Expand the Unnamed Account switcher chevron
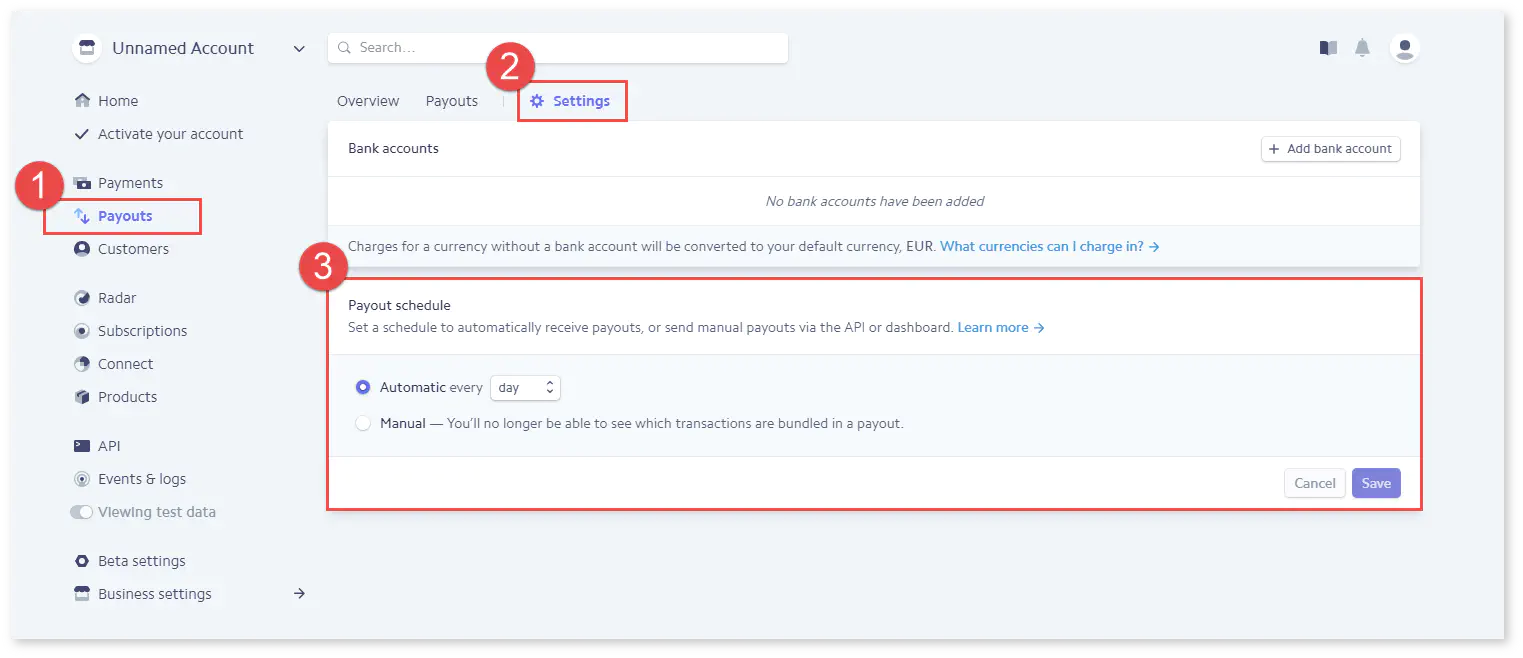The width and height of the screenshot is (1523, 658). (299, 48)
